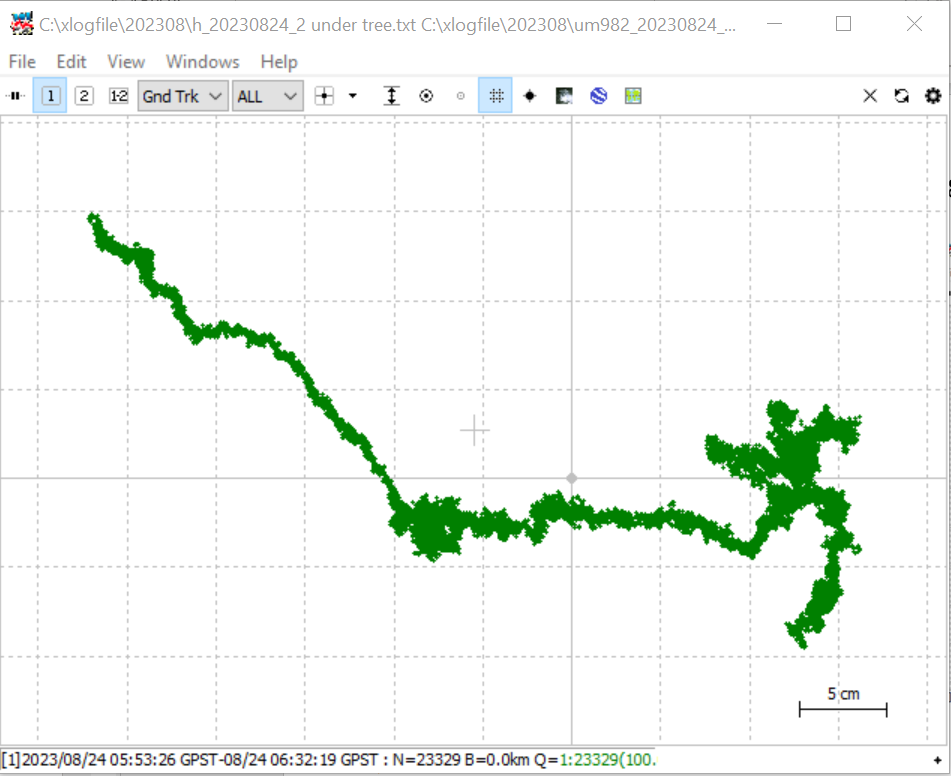Click the fit vertical range icon
The image size is (951, 776).
tap(392, 96)
